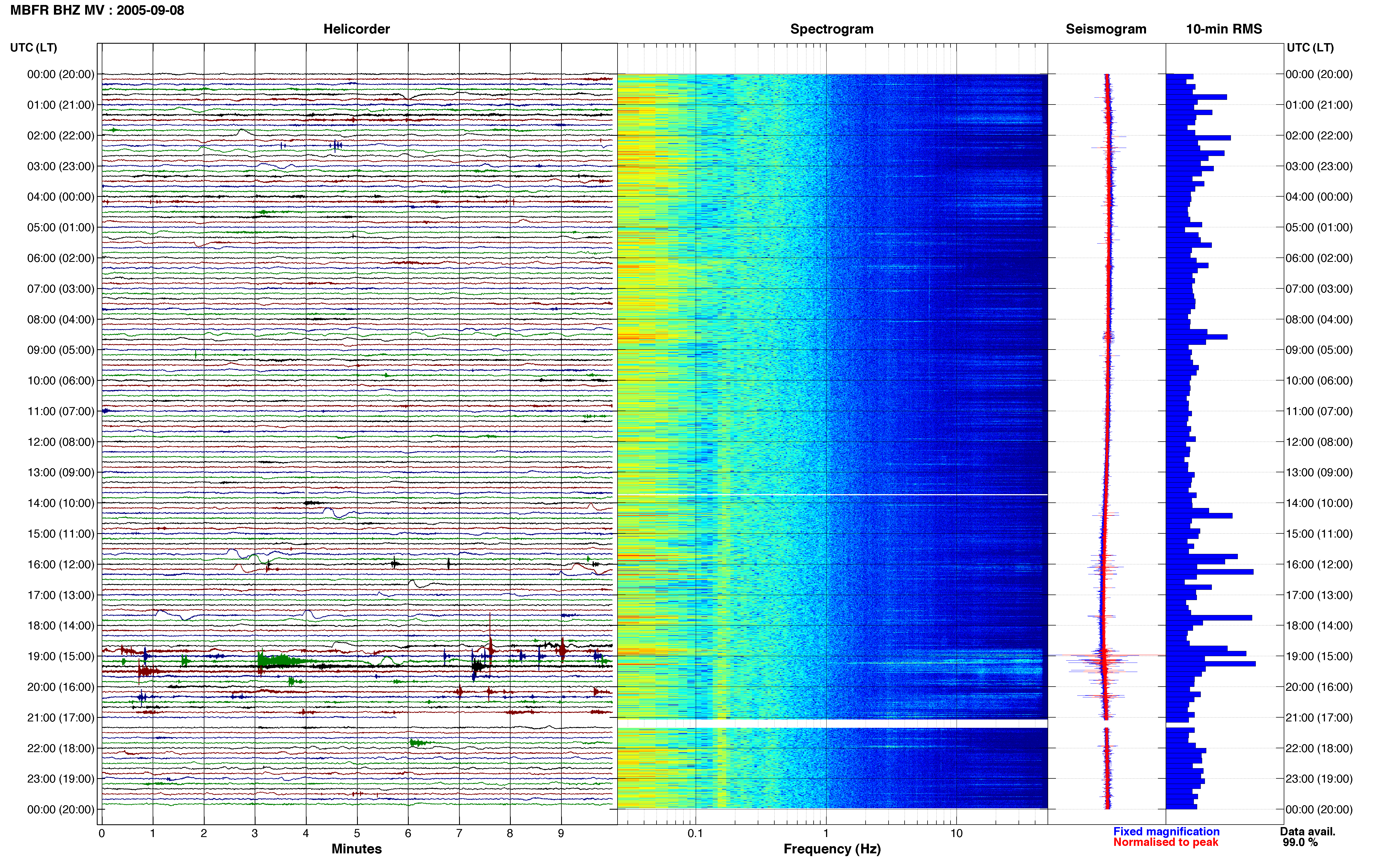Click the left 13:00 (09:00) time label
This screenshot has width=1388, height=868.
[61, 473]
